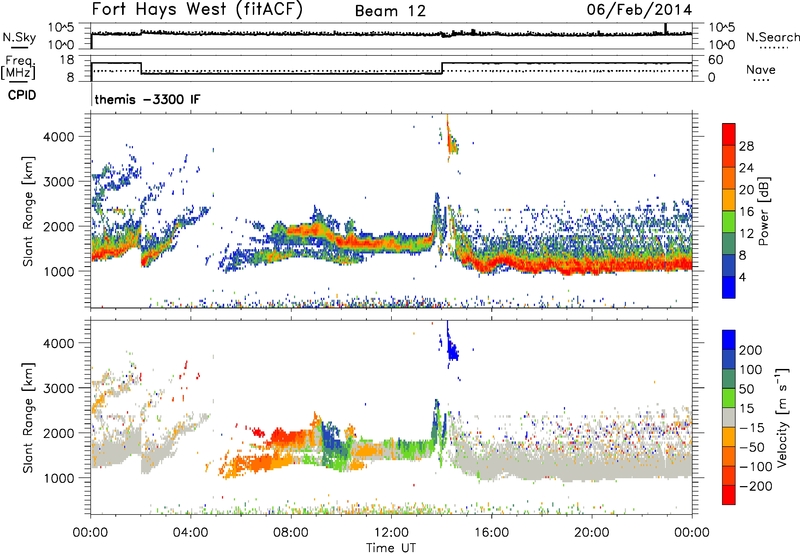800x554 pixels.
Task: Click the '20:00' time axis tick label
Action: click(591, 533)
